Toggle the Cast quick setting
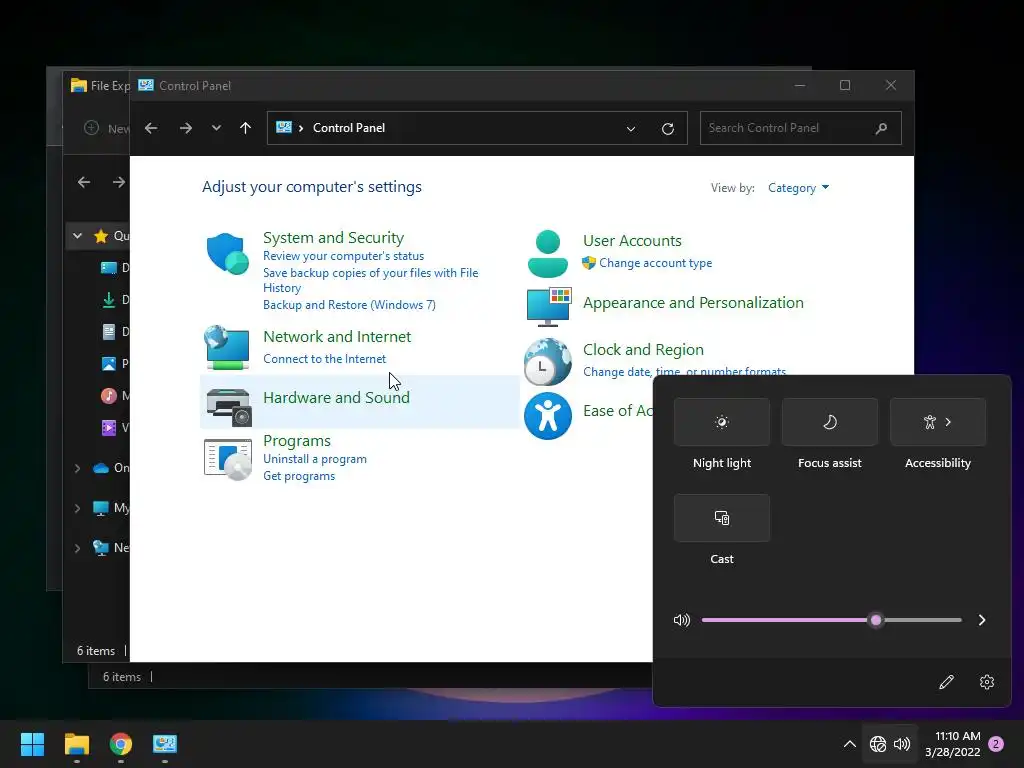The height and width of the screenshot is (768, 1024). 722,518
